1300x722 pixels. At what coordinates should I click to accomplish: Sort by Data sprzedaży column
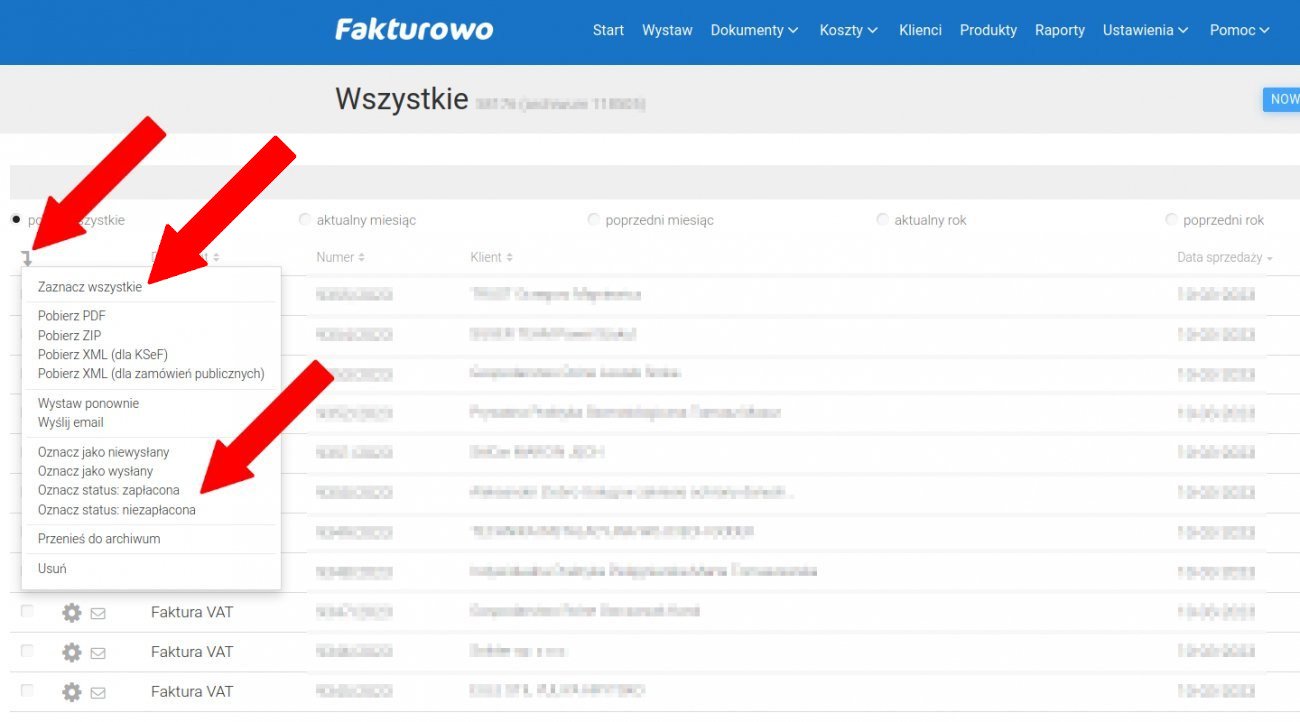click(x=1225, y=257)
